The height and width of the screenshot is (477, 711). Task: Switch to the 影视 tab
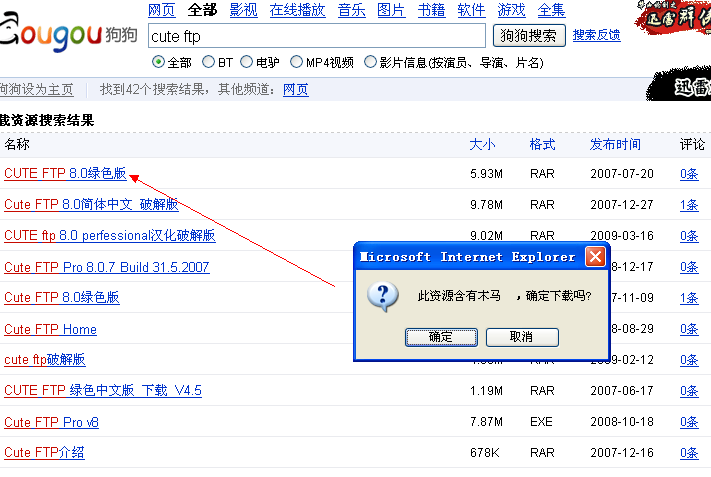coord(243,10)
